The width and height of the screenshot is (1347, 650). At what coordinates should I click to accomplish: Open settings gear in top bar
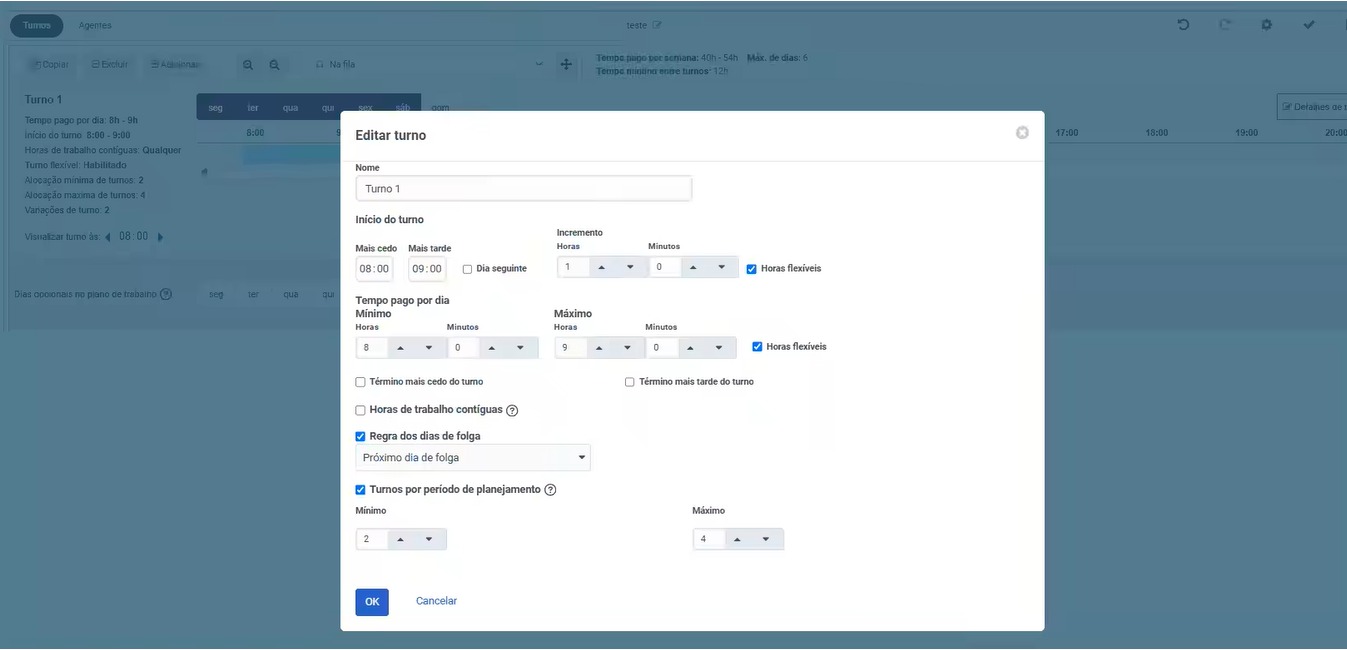click(1266, 25)
